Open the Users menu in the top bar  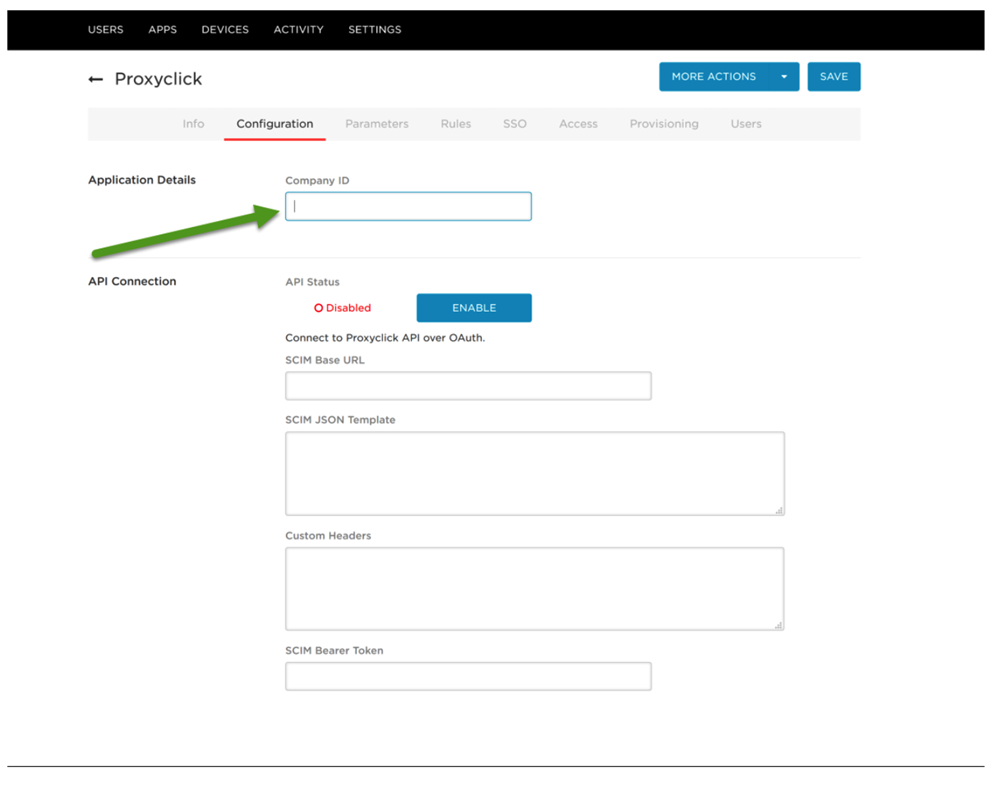pos(106,29)
